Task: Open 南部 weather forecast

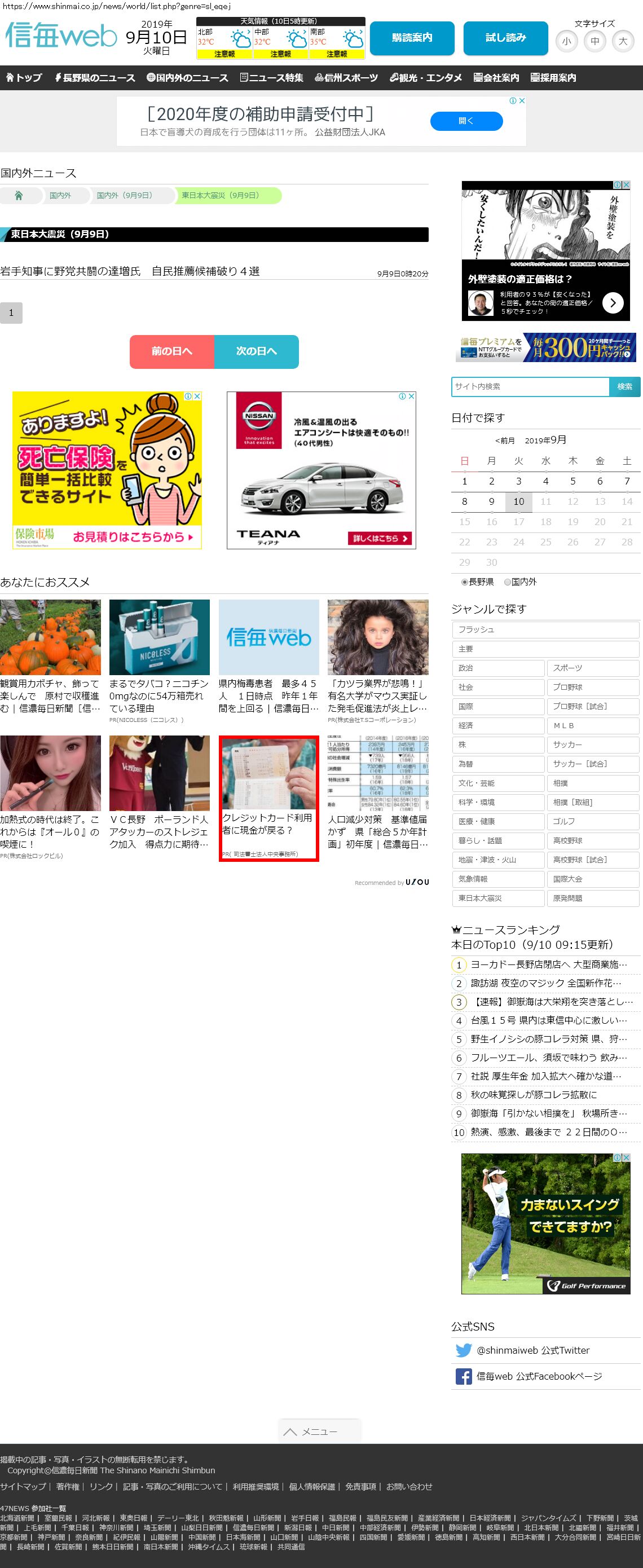Action: 337,43
